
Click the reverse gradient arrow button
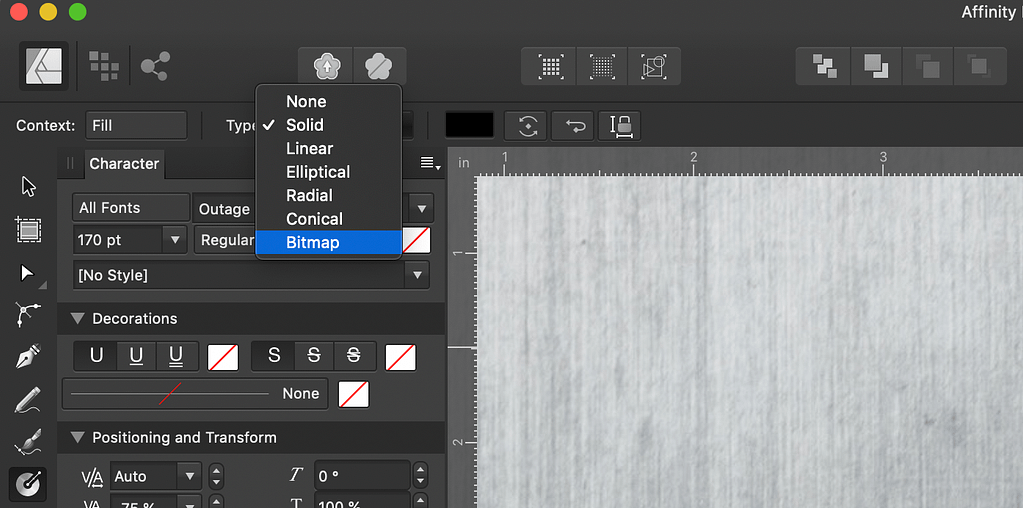(574, 126)
